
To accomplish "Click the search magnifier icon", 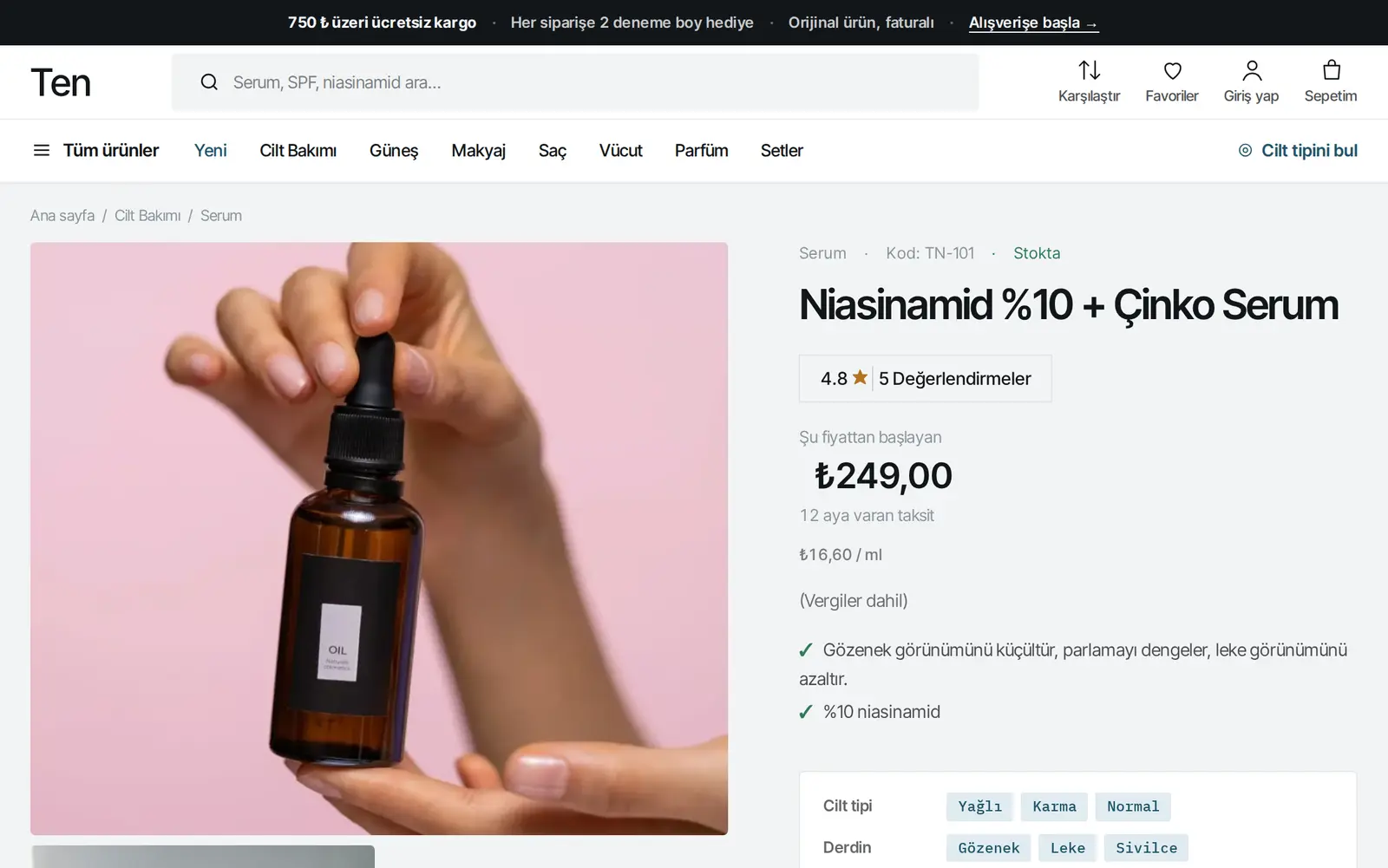I will click(209, 82).
